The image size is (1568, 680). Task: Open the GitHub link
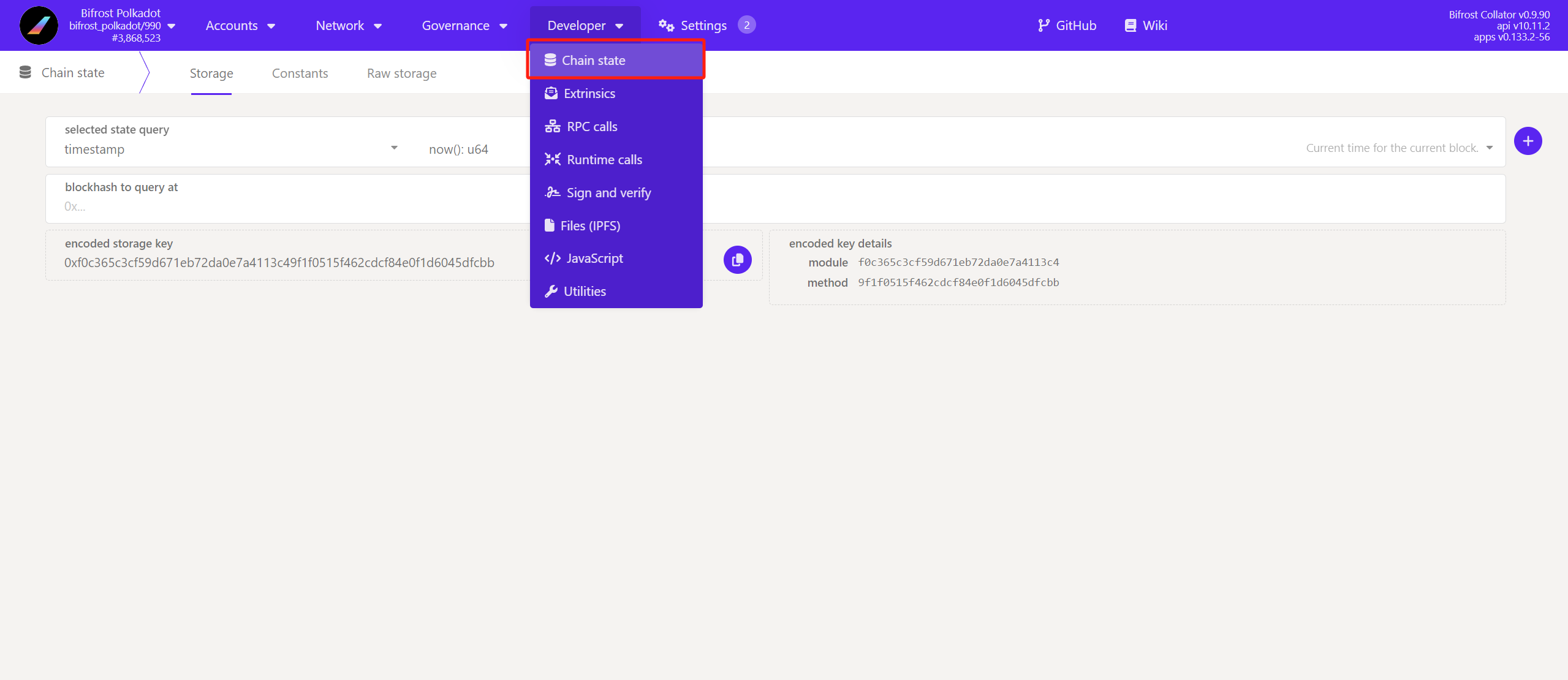point(1067,26)
